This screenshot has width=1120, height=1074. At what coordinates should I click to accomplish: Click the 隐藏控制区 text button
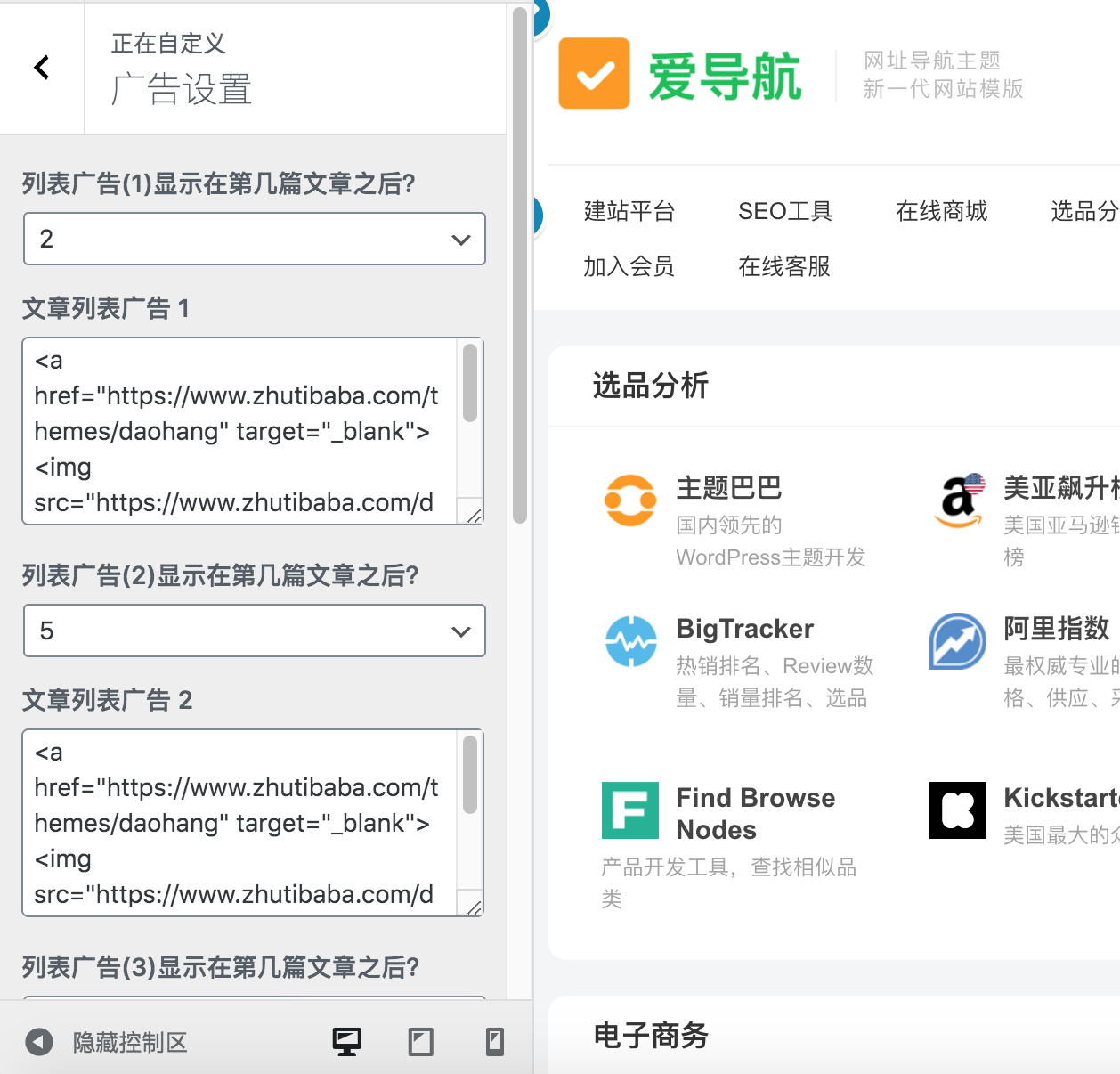[130, 1043]
